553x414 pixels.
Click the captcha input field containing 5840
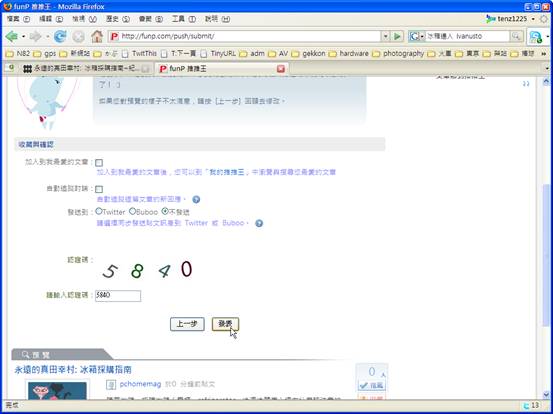pos(118,296)
